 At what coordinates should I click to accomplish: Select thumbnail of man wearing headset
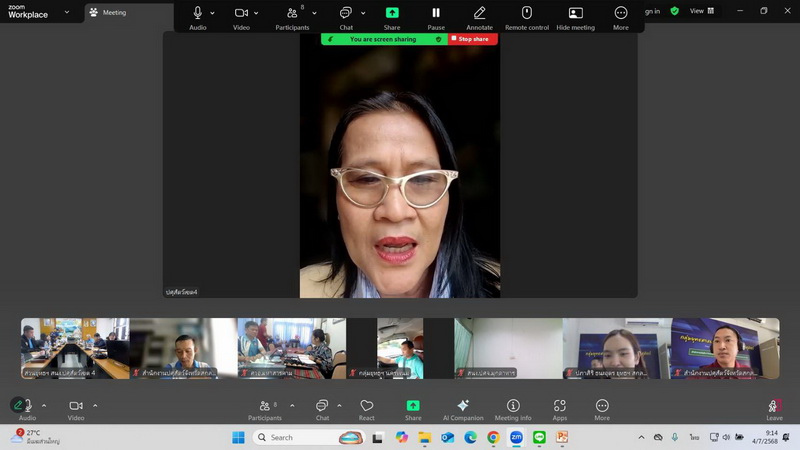(726, 348)
